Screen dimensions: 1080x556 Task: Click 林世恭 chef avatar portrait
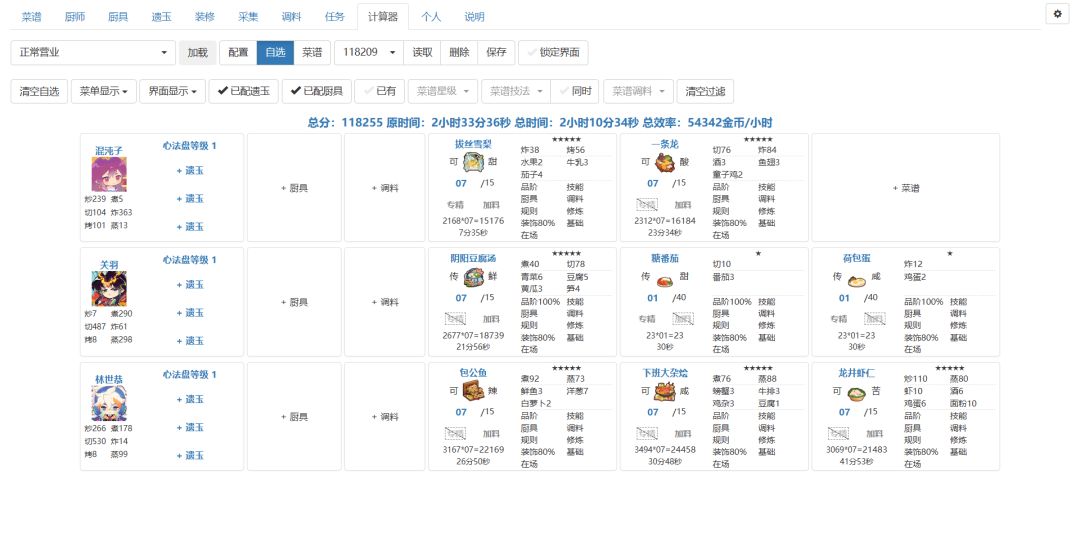(109, 403)
